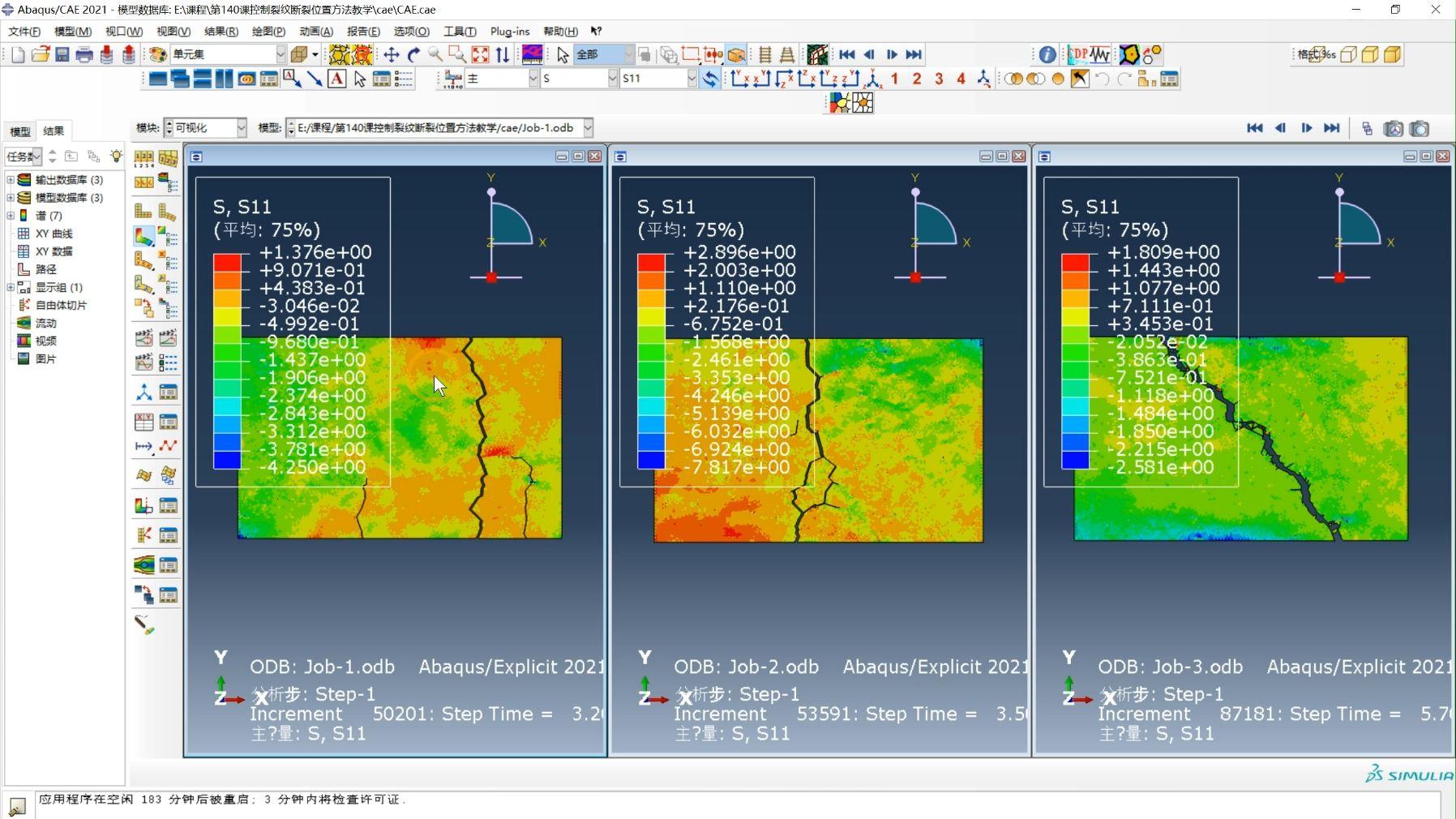Click the Auto-Fit View icon

point(480,54)
